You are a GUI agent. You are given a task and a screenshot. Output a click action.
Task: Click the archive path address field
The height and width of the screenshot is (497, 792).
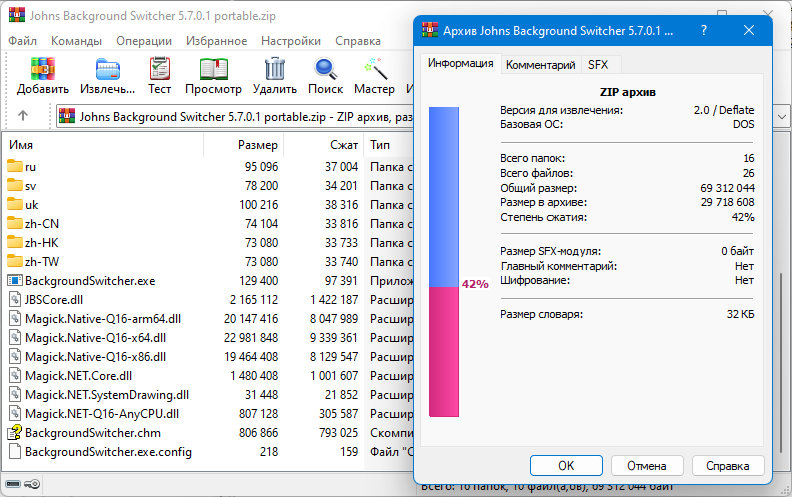click(235, 117)
